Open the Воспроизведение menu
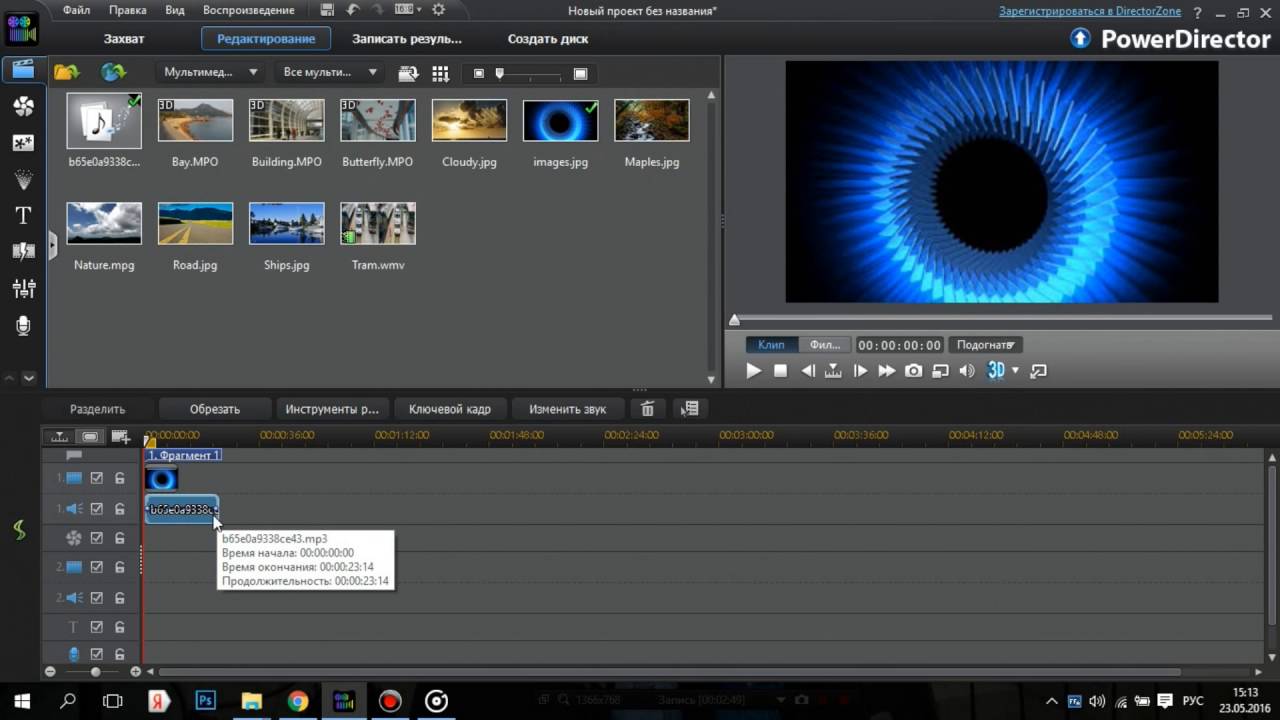The image size is (1280, 720). coord(249,10)
